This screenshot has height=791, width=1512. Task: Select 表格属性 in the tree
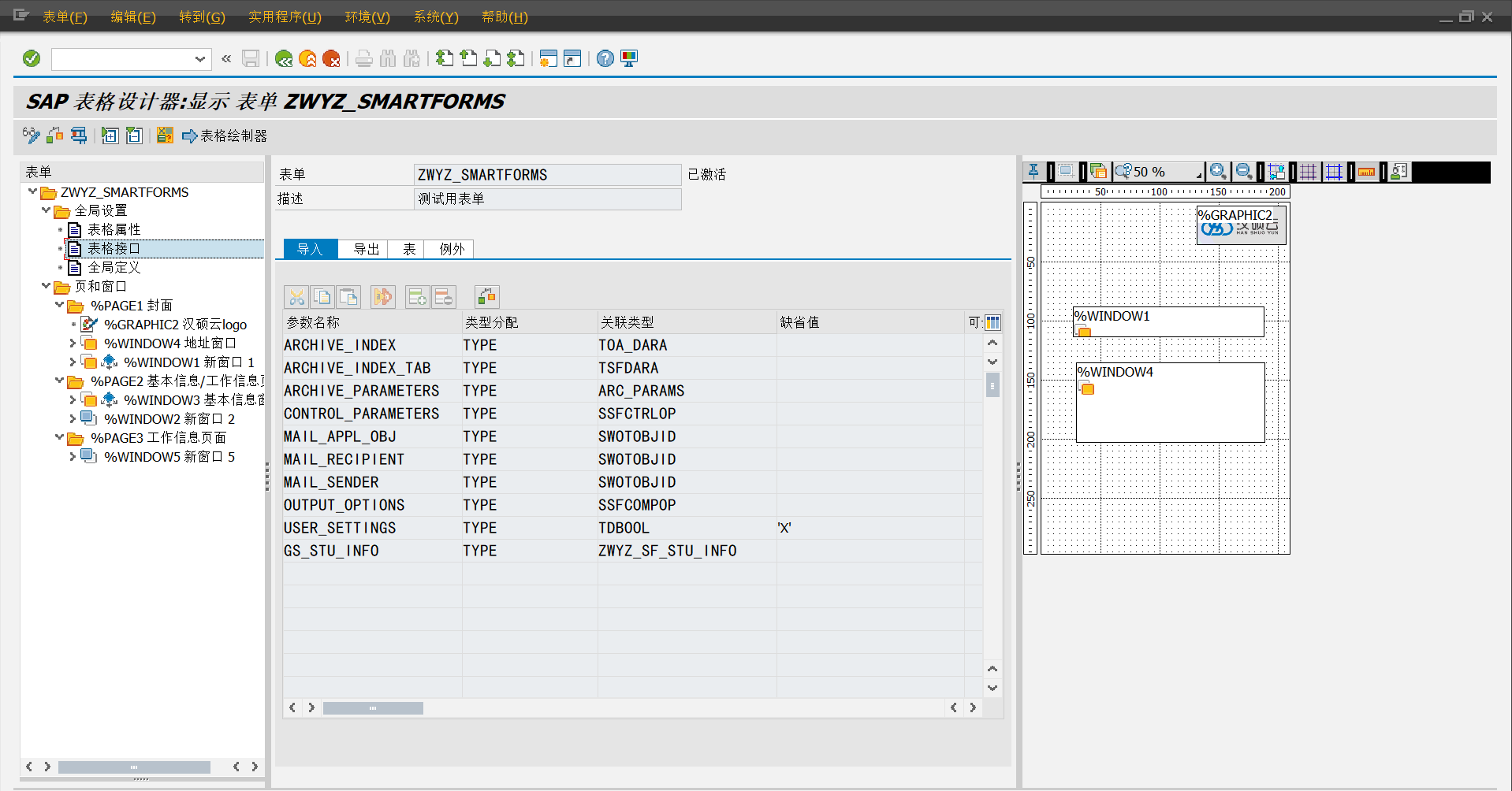114,229
